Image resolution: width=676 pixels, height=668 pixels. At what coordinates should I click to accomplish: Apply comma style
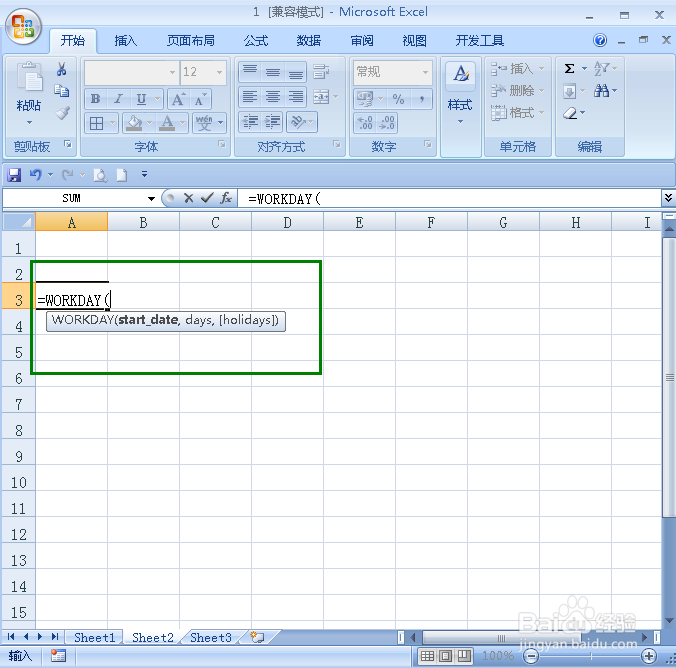[x=421, y=99]
